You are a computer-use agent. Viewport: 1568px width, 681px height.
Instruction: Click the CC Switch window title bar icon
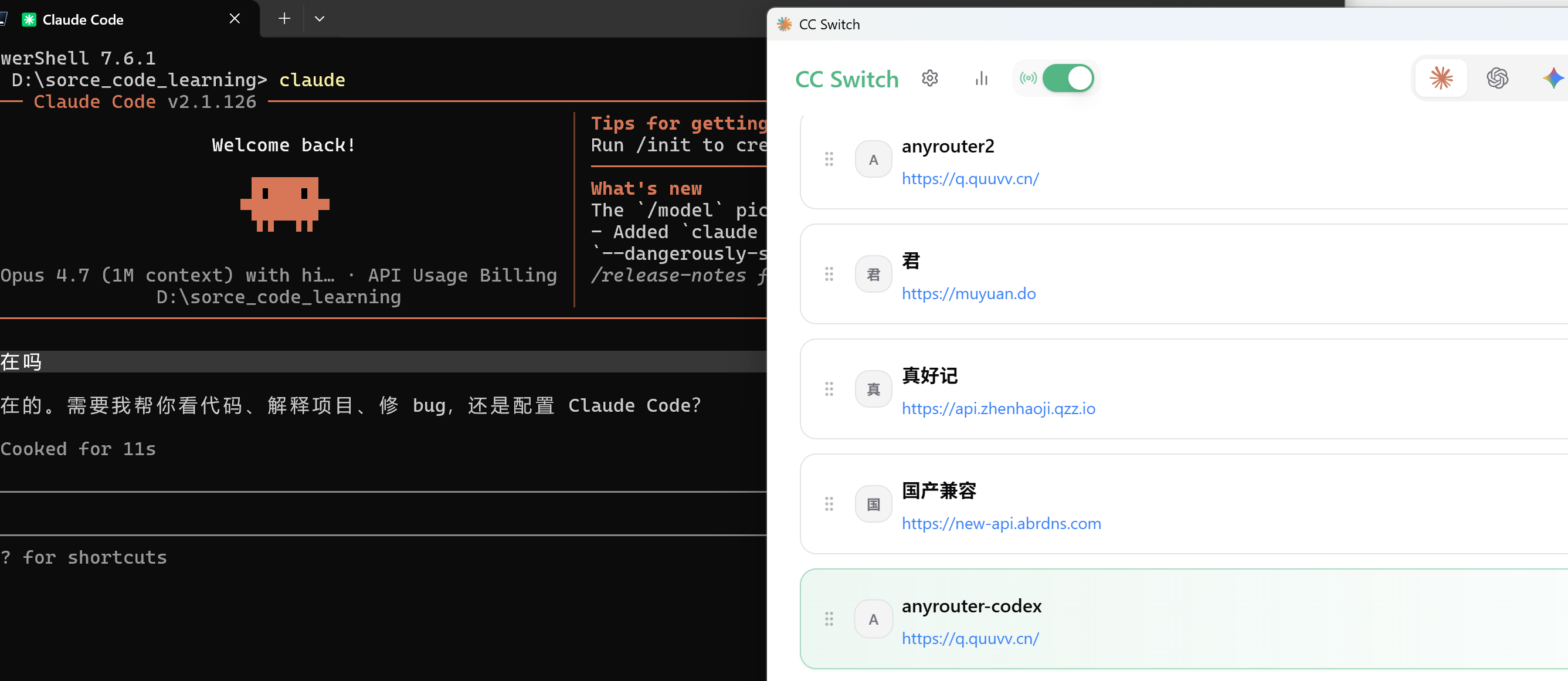click(x=784, y=25)
